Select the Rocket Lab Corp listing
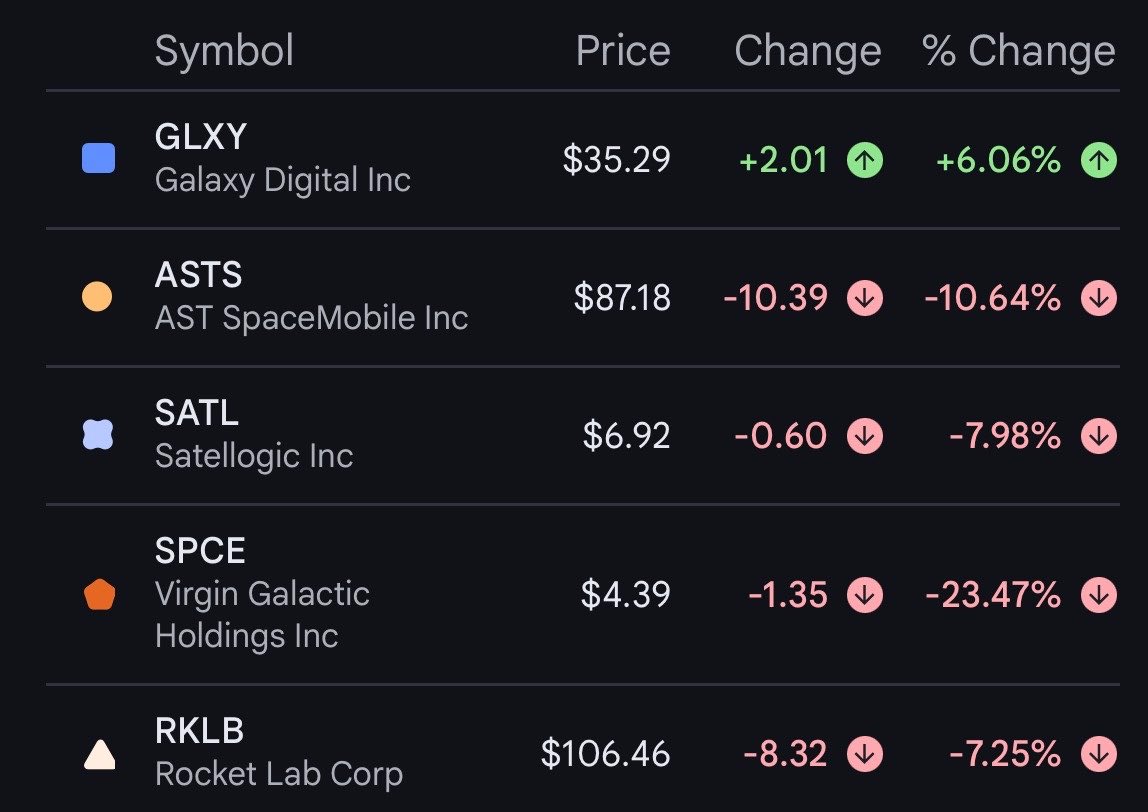 click(583, 749)
